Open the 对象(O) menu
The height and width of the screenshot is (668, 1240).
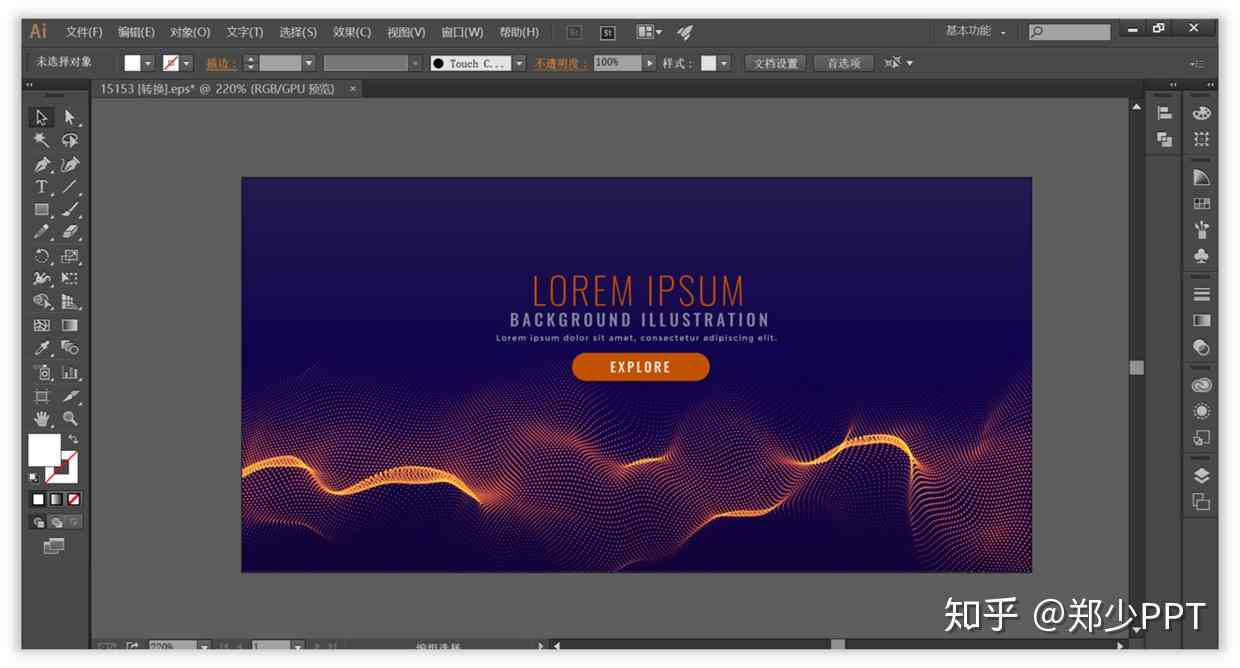[190, 32]
